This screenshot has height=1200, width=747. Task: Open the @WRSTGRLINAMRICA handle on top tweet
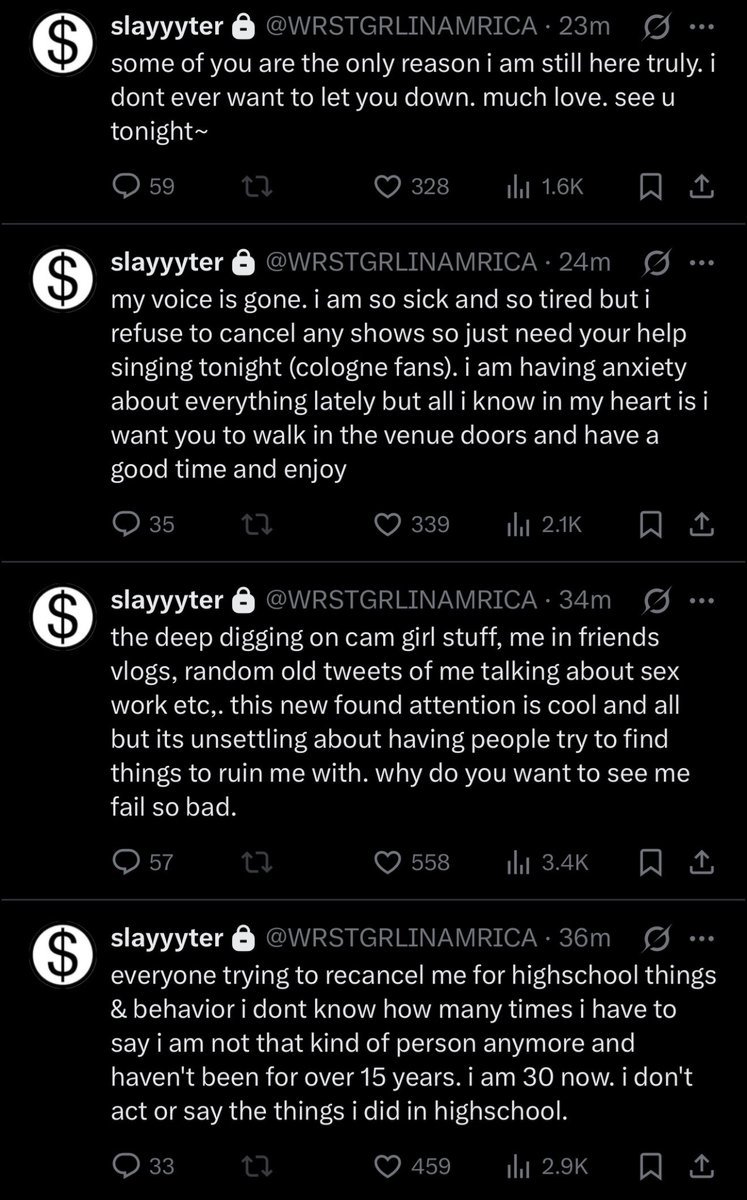[399, 24]
